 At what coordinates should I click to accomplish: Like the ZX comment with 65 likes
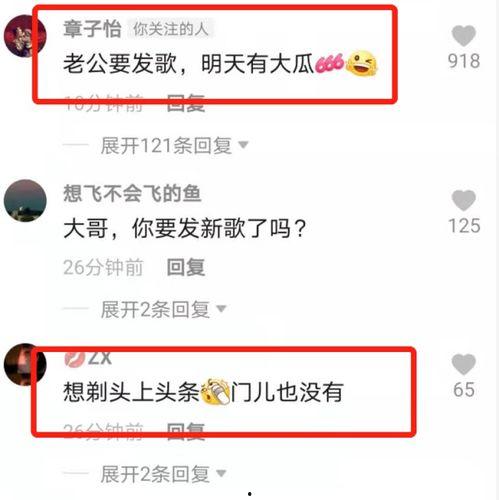[x=463, y=364]
